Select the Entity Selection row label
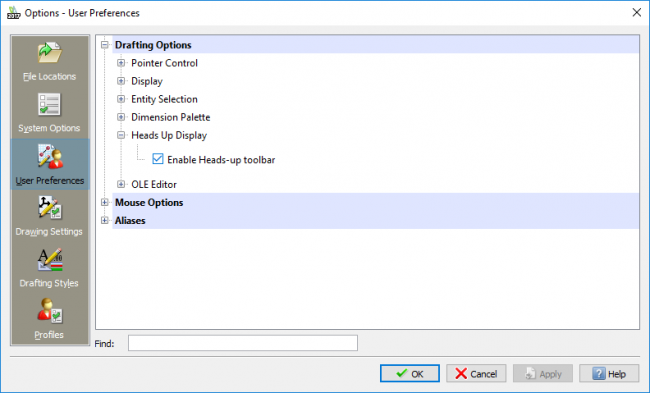 click(x=164, y=99)
